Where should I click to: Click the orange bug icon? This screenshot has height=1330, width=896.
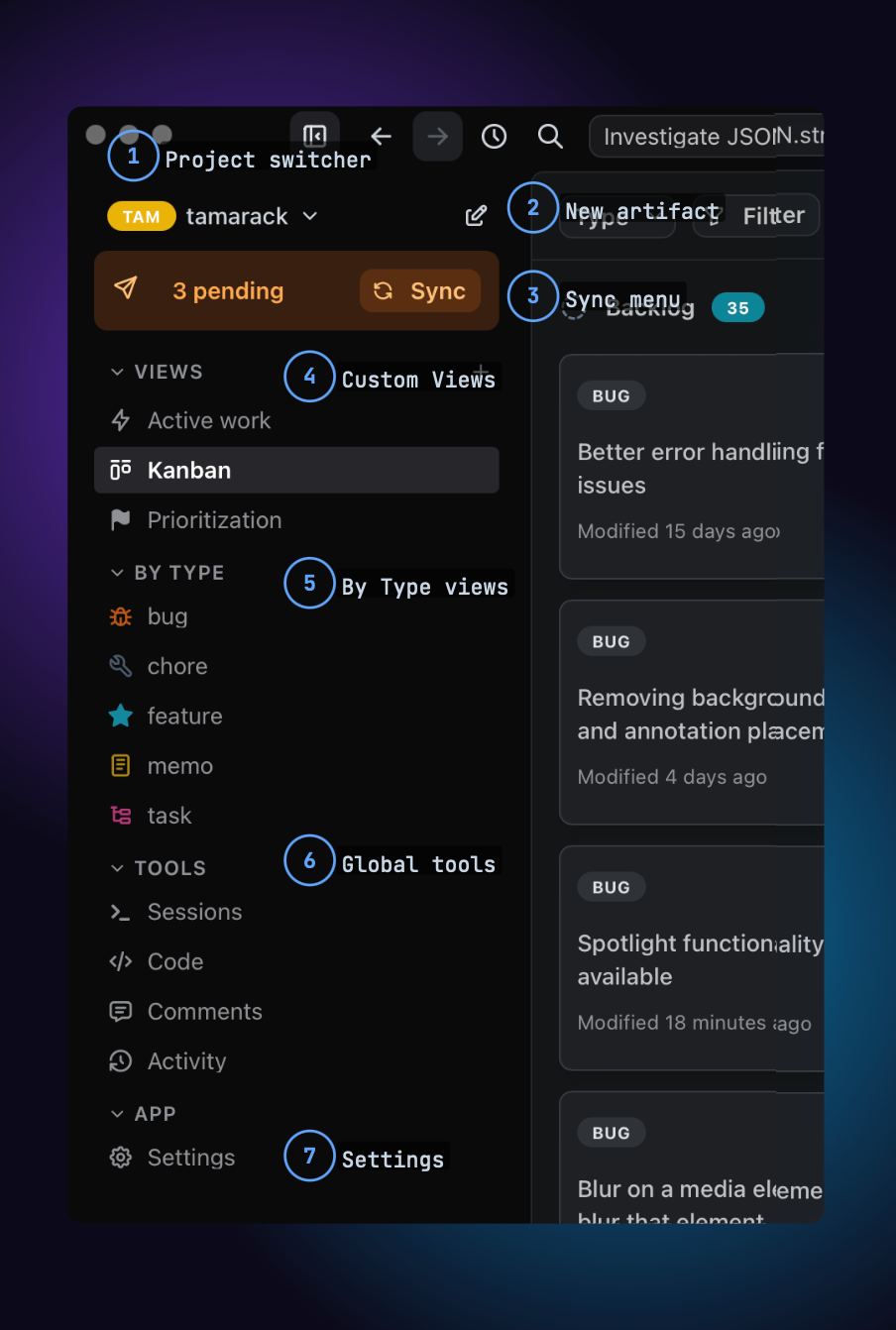[x=121, y=616]
